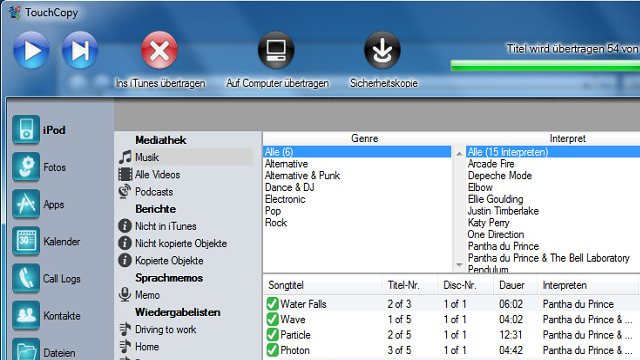Click the red cancel transfer icon

[160, 50]
